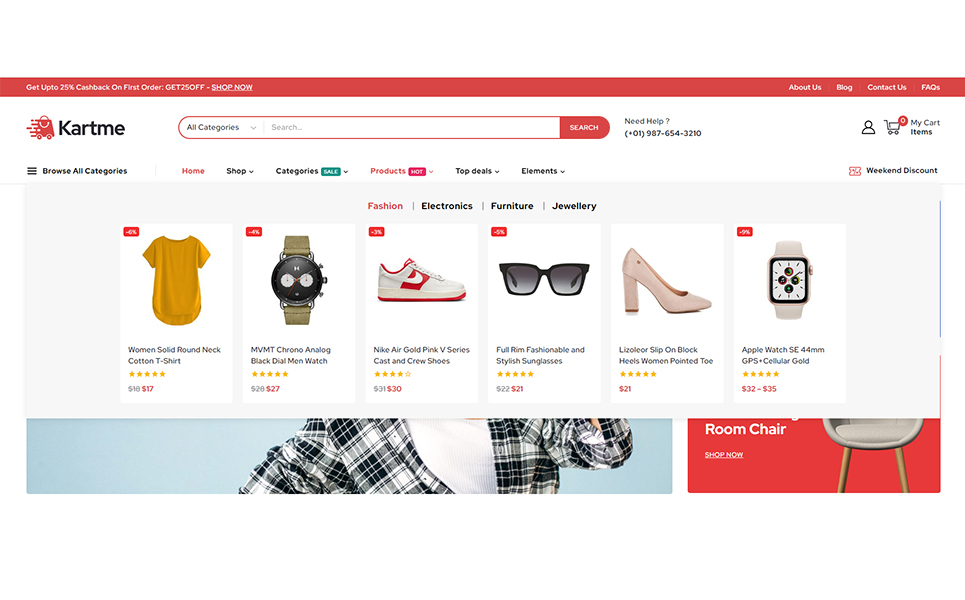The image size is (965, 600).
Task: Click the Kartme logo icon
Action: click(x=40, y=127)
